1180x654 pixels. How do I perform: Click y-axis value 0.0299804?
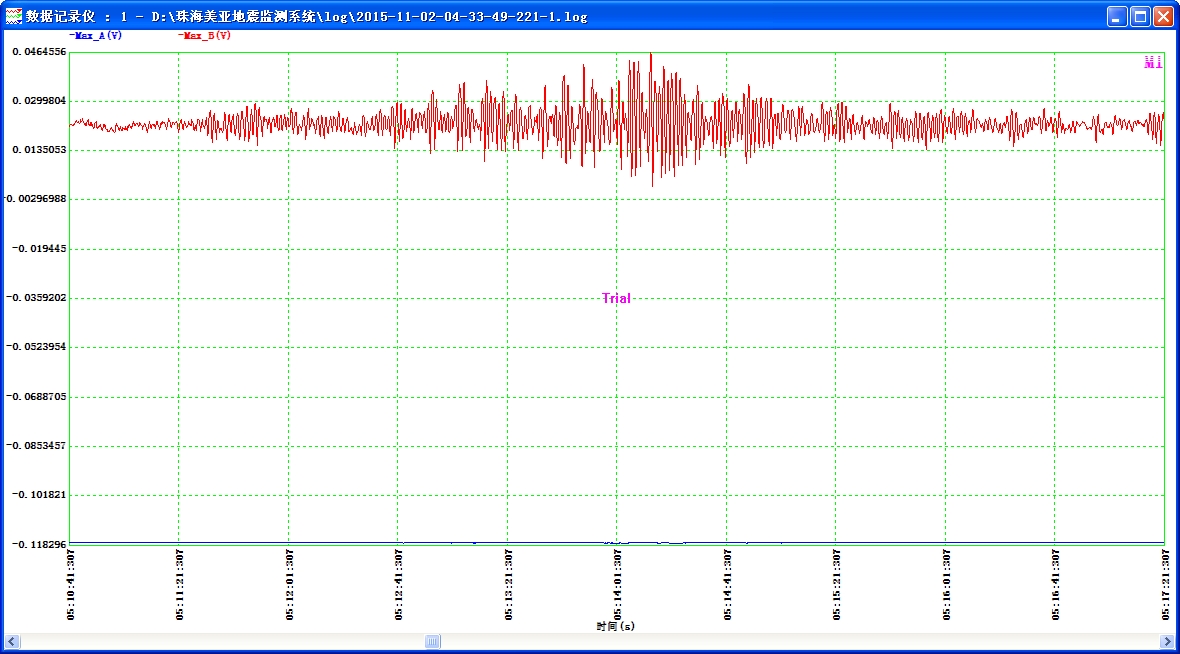39,101
